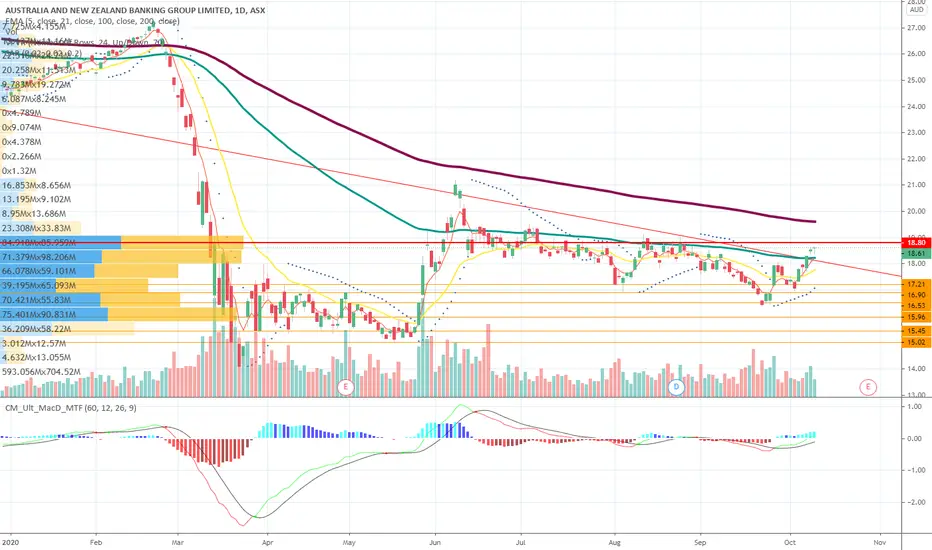Select volume profile row 16.853Mx8.656M
Screen dimensions: 932x550
36,185
